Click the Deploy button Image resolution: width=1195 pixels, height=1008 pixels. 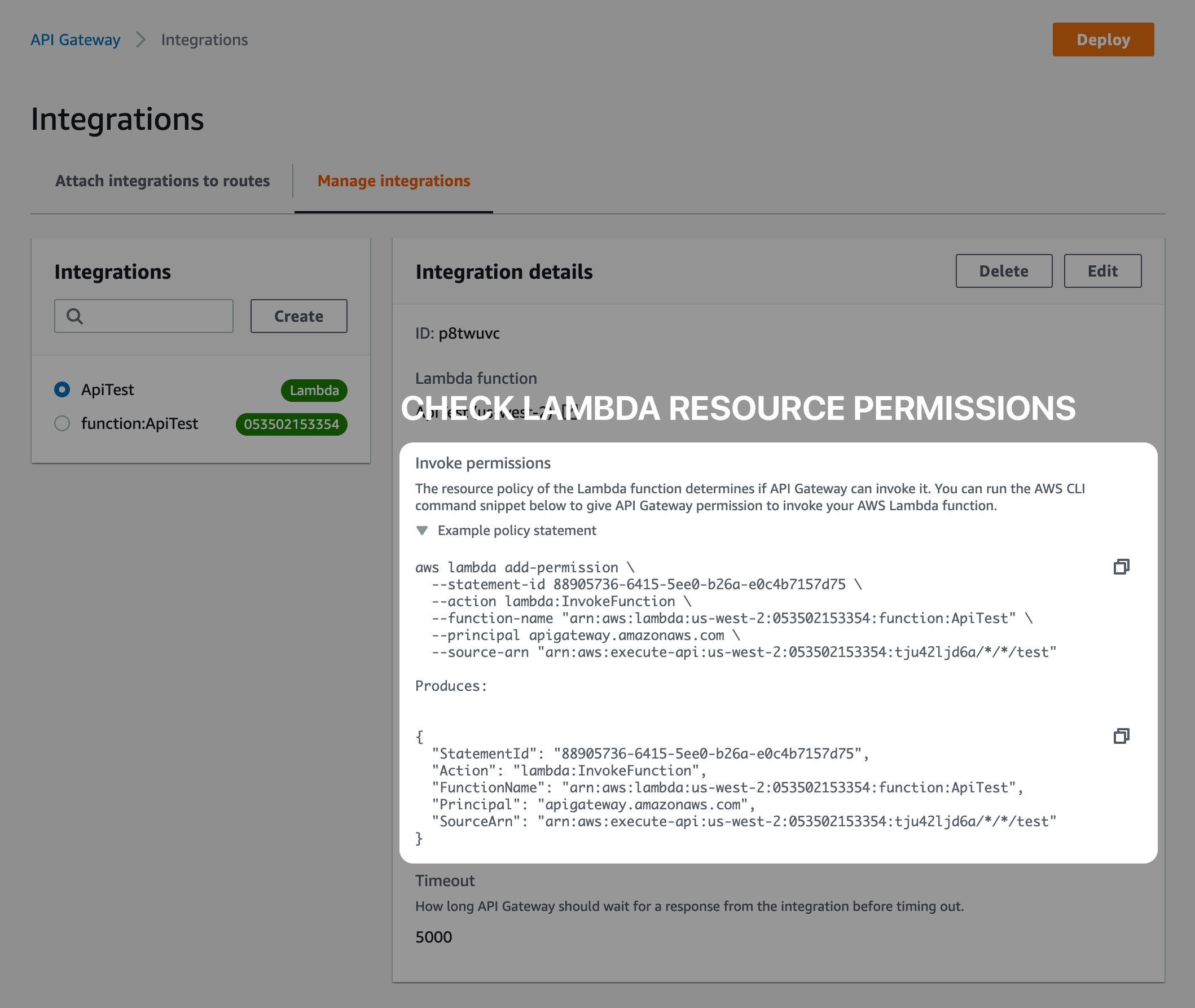tap(1102, 39)
